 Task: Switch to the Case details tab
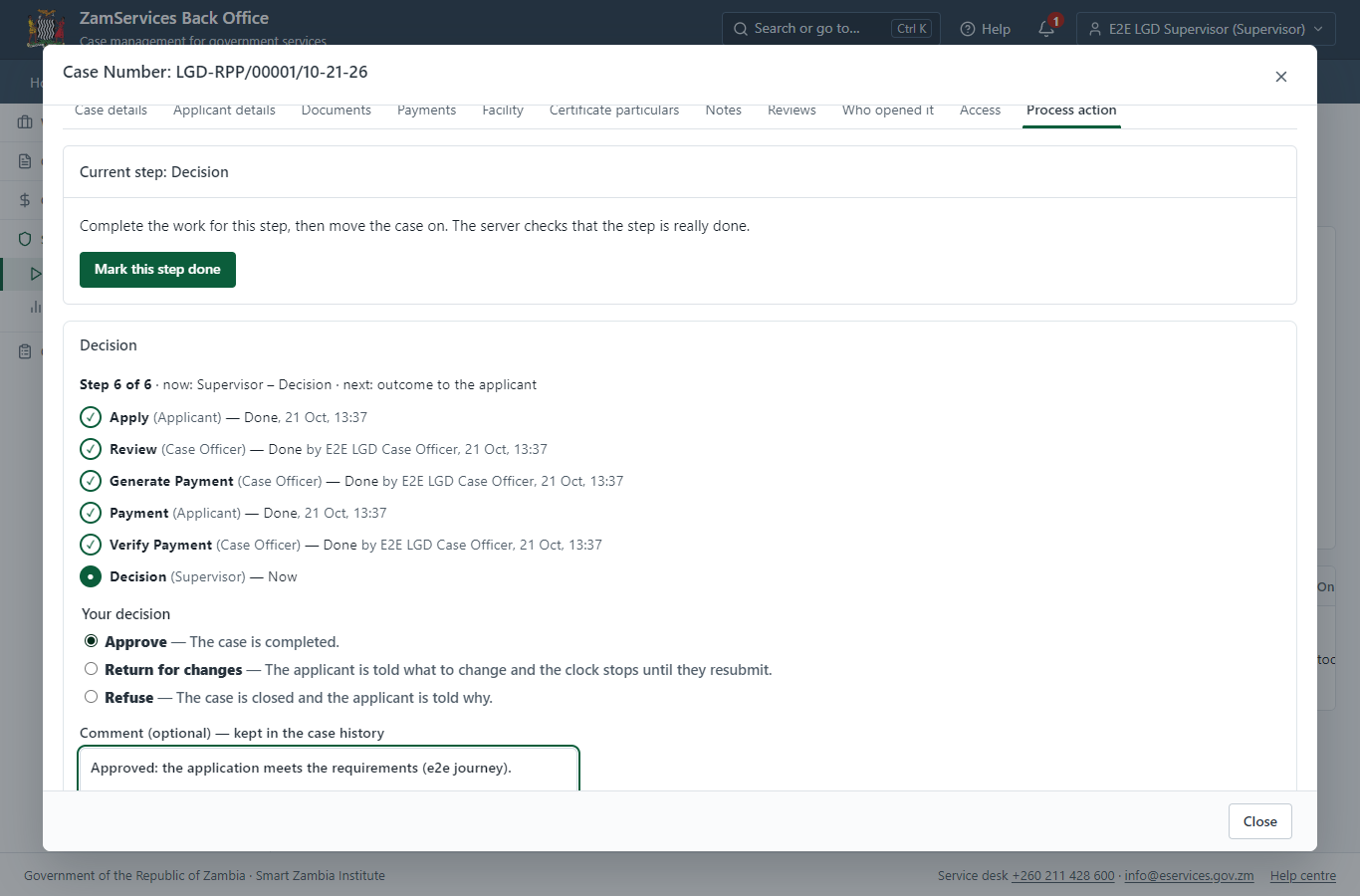pyautogui.click(x=111, y=111)
